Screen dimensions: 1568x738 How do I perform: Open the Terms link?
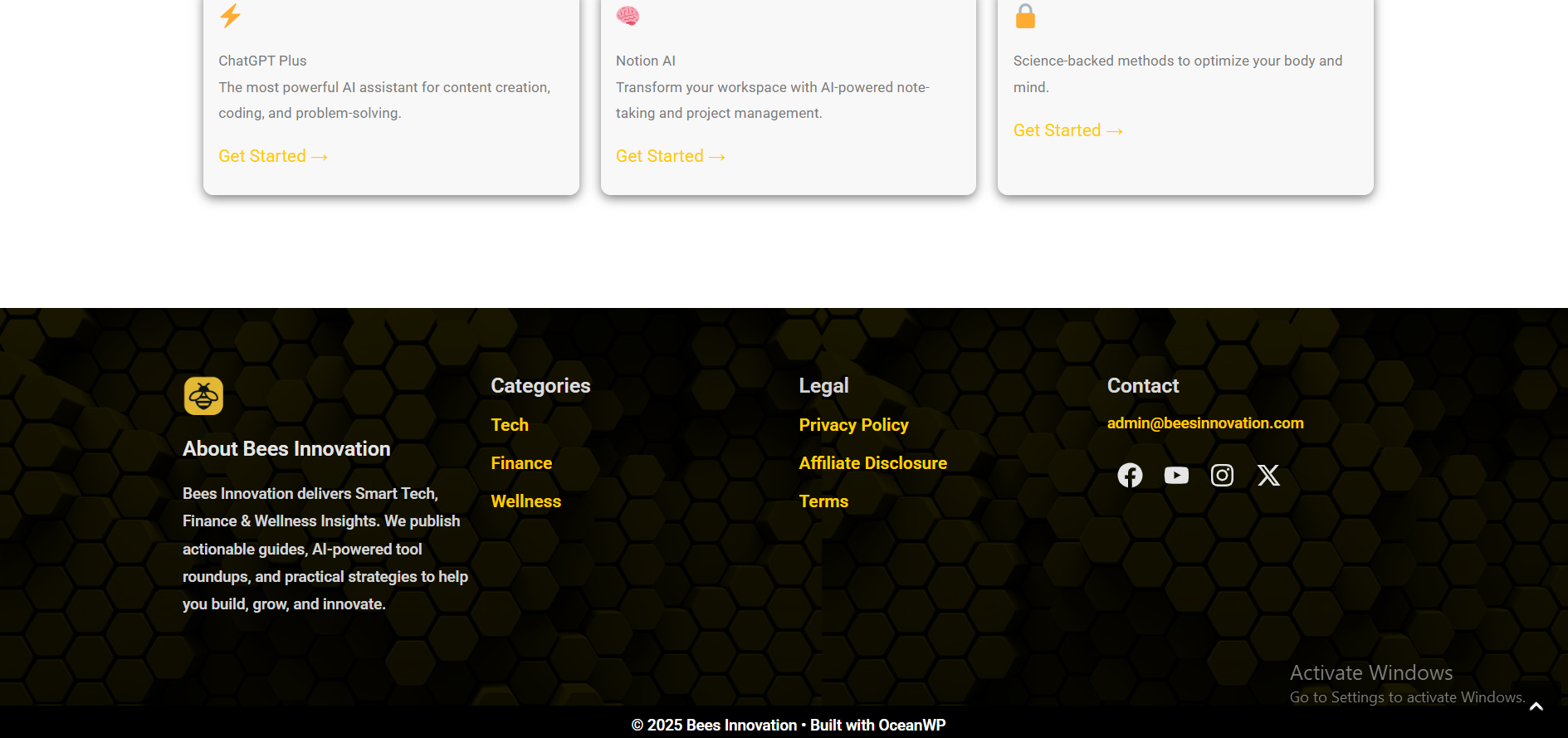(x=823, y=501)
